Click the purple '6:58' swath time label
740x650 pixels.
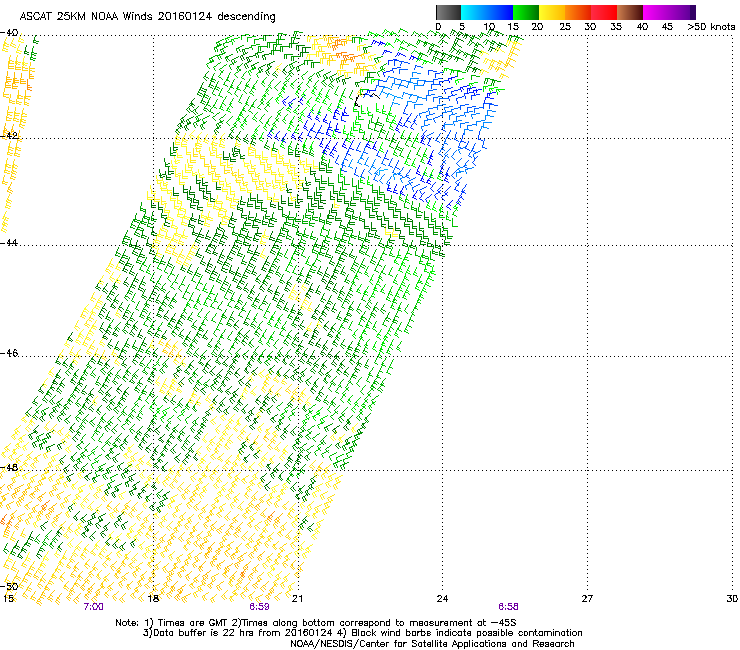point(508,607)
